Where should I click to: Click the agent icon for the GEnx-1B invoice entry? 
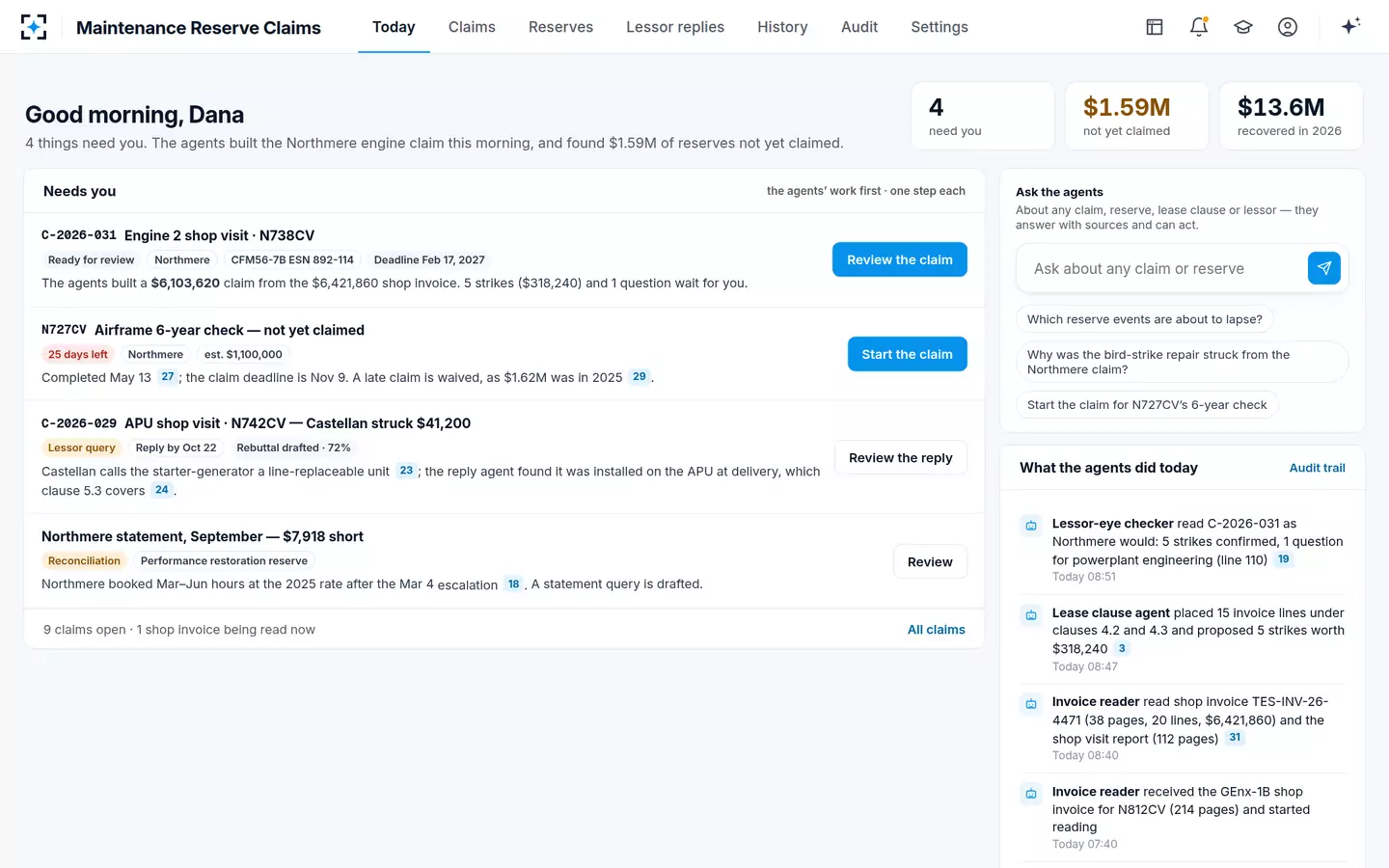[1031, 793]
